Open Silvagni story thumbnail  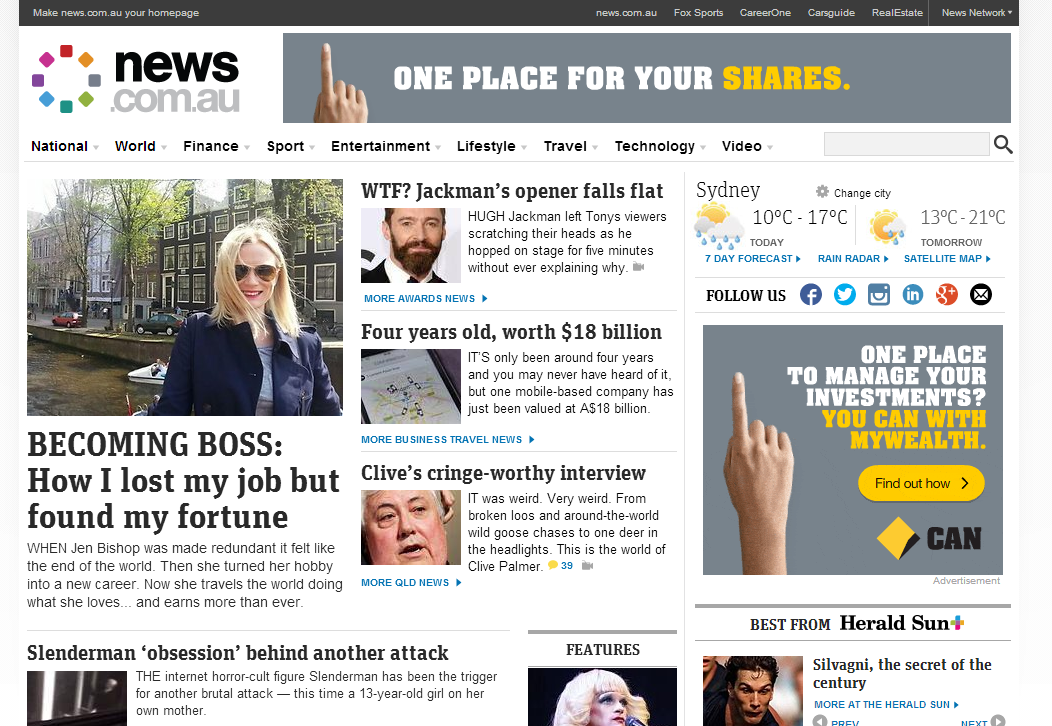pos(753,691)
